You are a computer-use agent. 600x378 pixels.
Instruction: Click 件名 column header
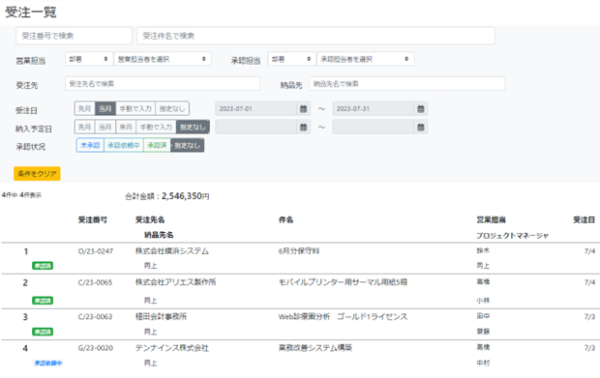point(286,220)
